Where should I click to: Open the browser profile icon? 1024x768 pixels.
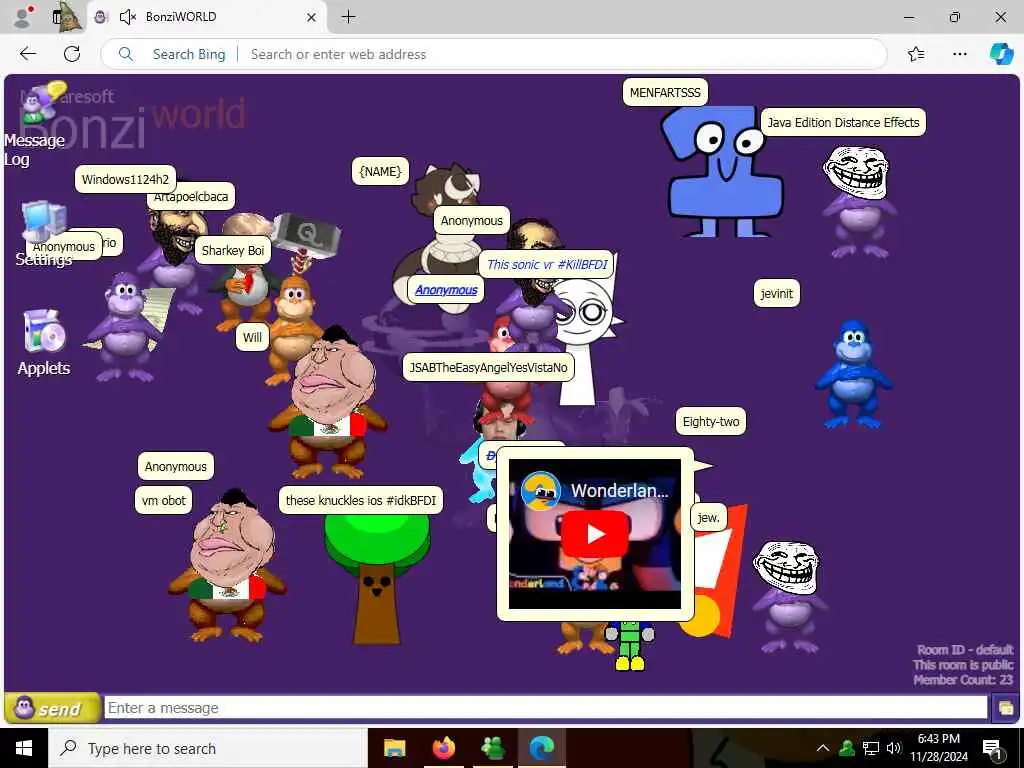point(22,17)
